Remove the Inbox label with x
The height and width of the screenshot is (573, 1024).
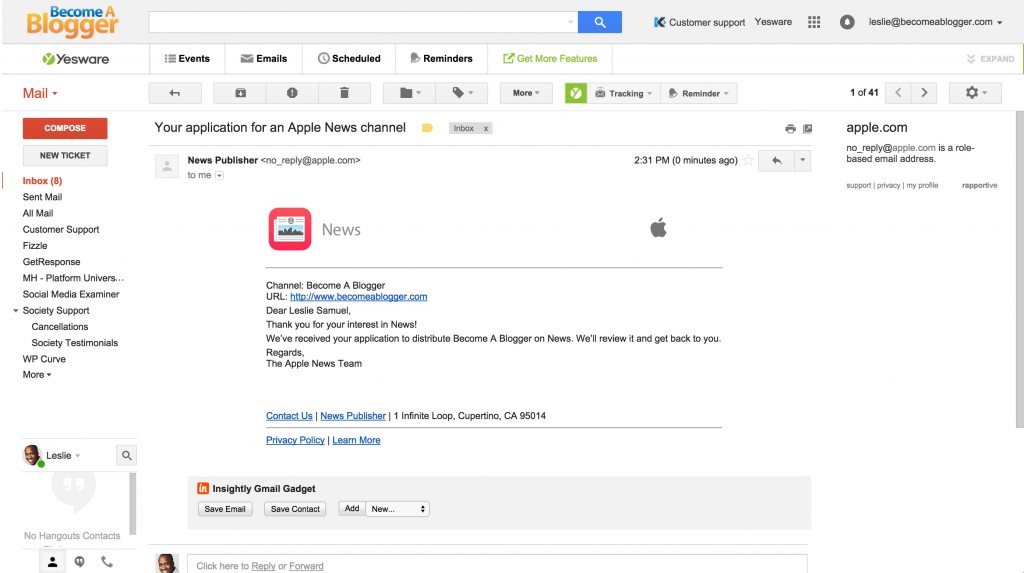tap(485, 129)
